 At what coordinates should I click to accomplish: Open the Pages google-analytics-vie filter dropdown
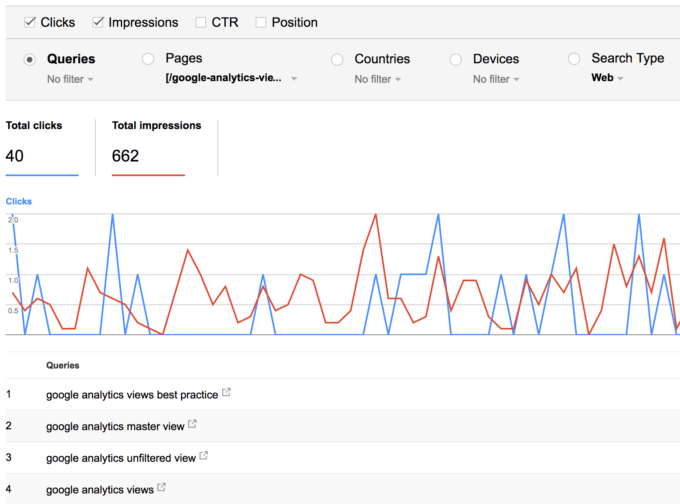[x=231, y=78]
